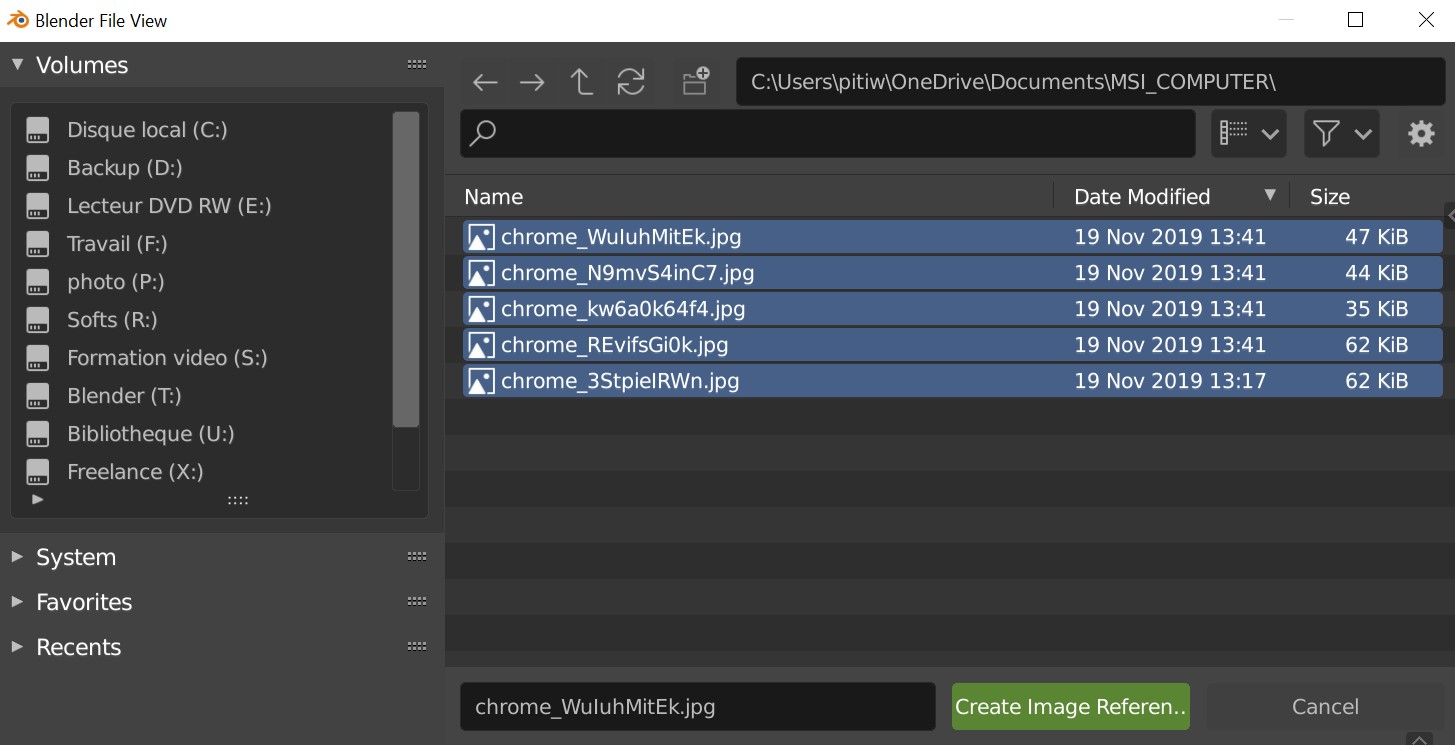
Task: Click drive icon for Disque local (C:)
Action: pos(37,130)
